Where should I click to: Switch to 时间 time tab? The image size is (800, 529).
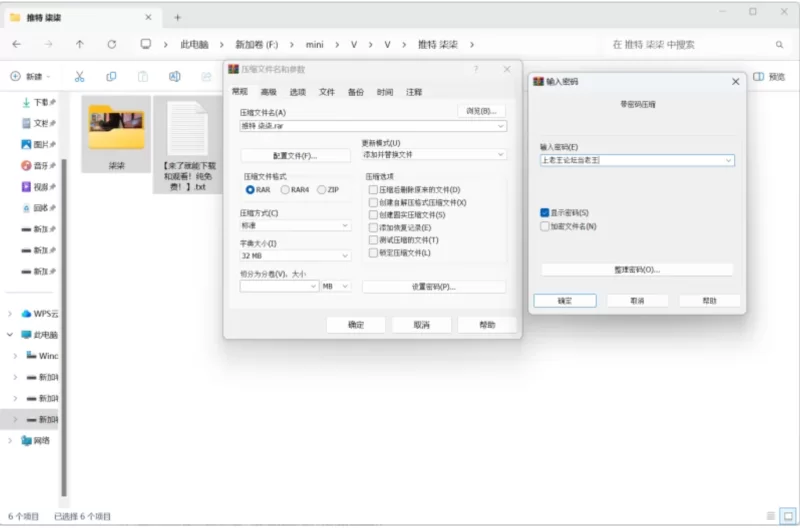pyautogui.click(x=385, y=92)
